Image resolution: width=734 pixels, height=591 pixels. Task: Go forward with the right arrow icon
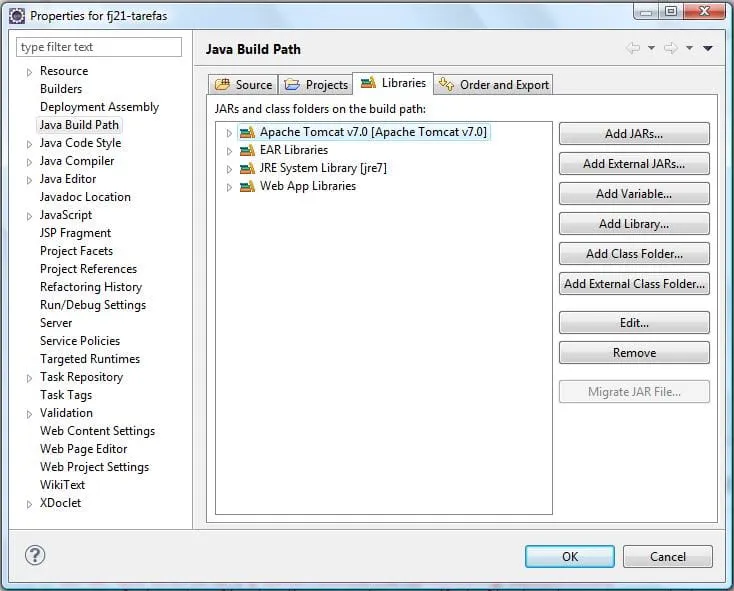tap(671, 48)
